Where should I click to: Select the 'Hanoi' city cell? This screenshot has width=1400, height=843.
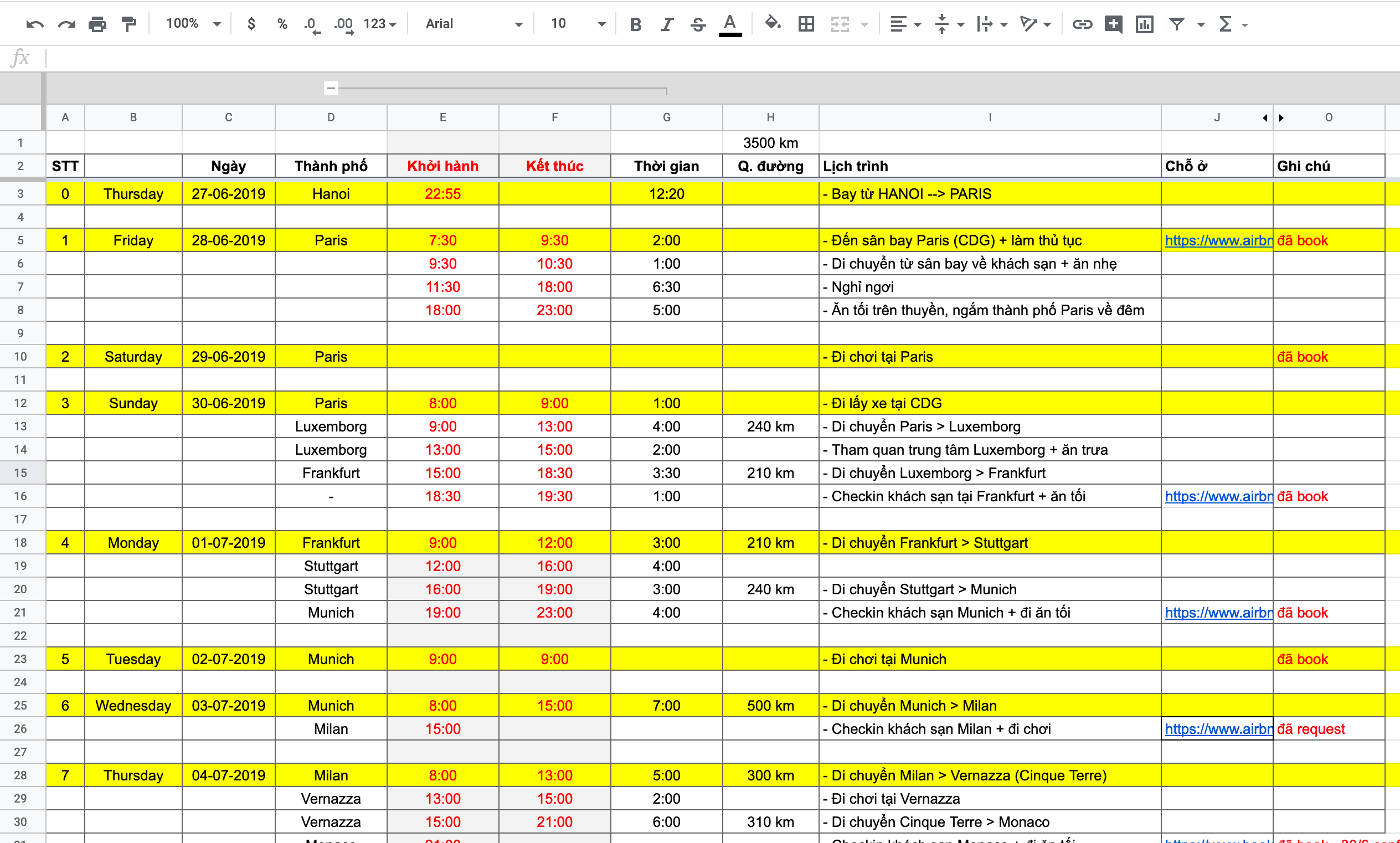(x=331, y=194)
